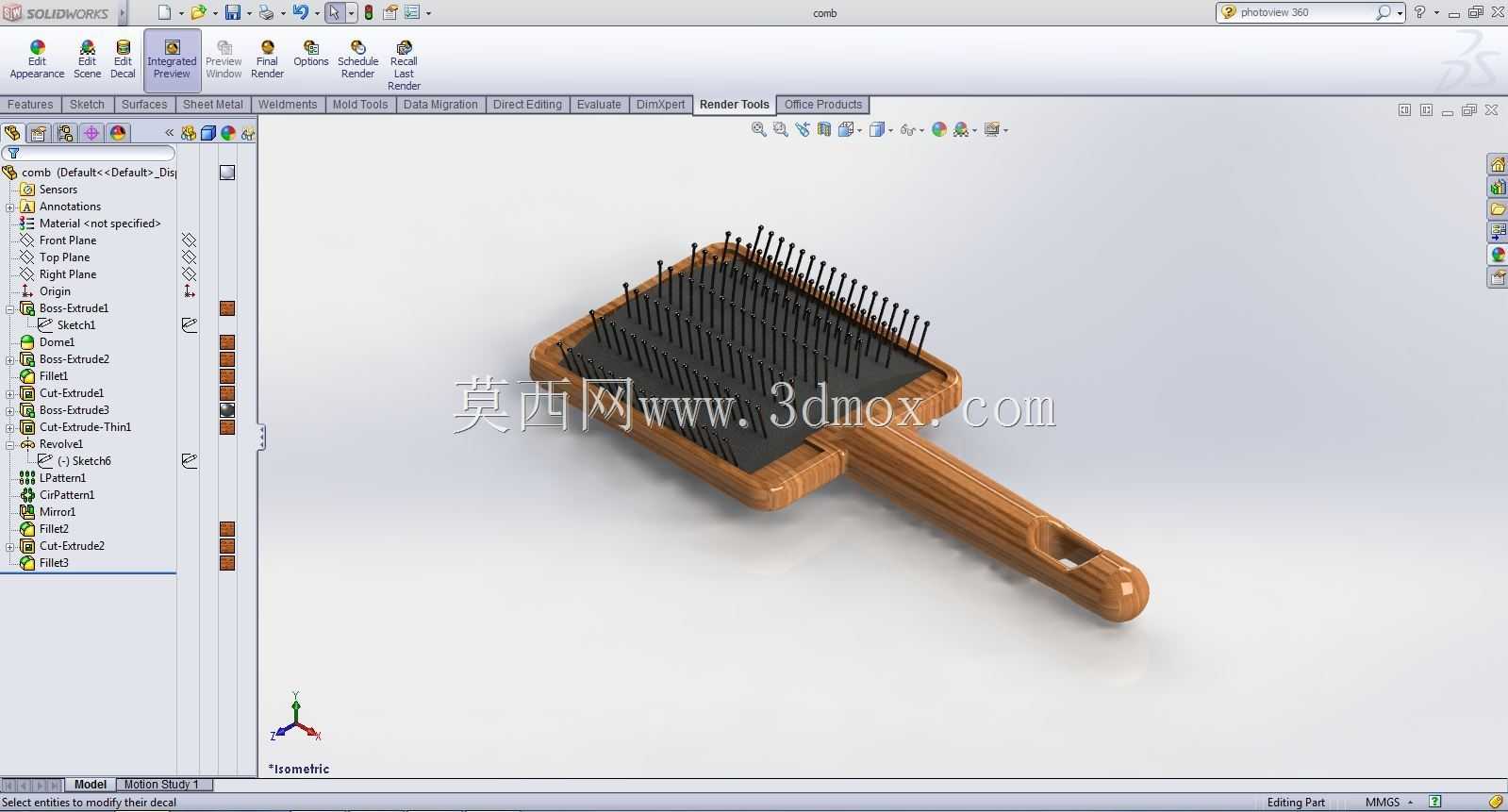
Task: Click the Open file icon
Action: point(198,12)
